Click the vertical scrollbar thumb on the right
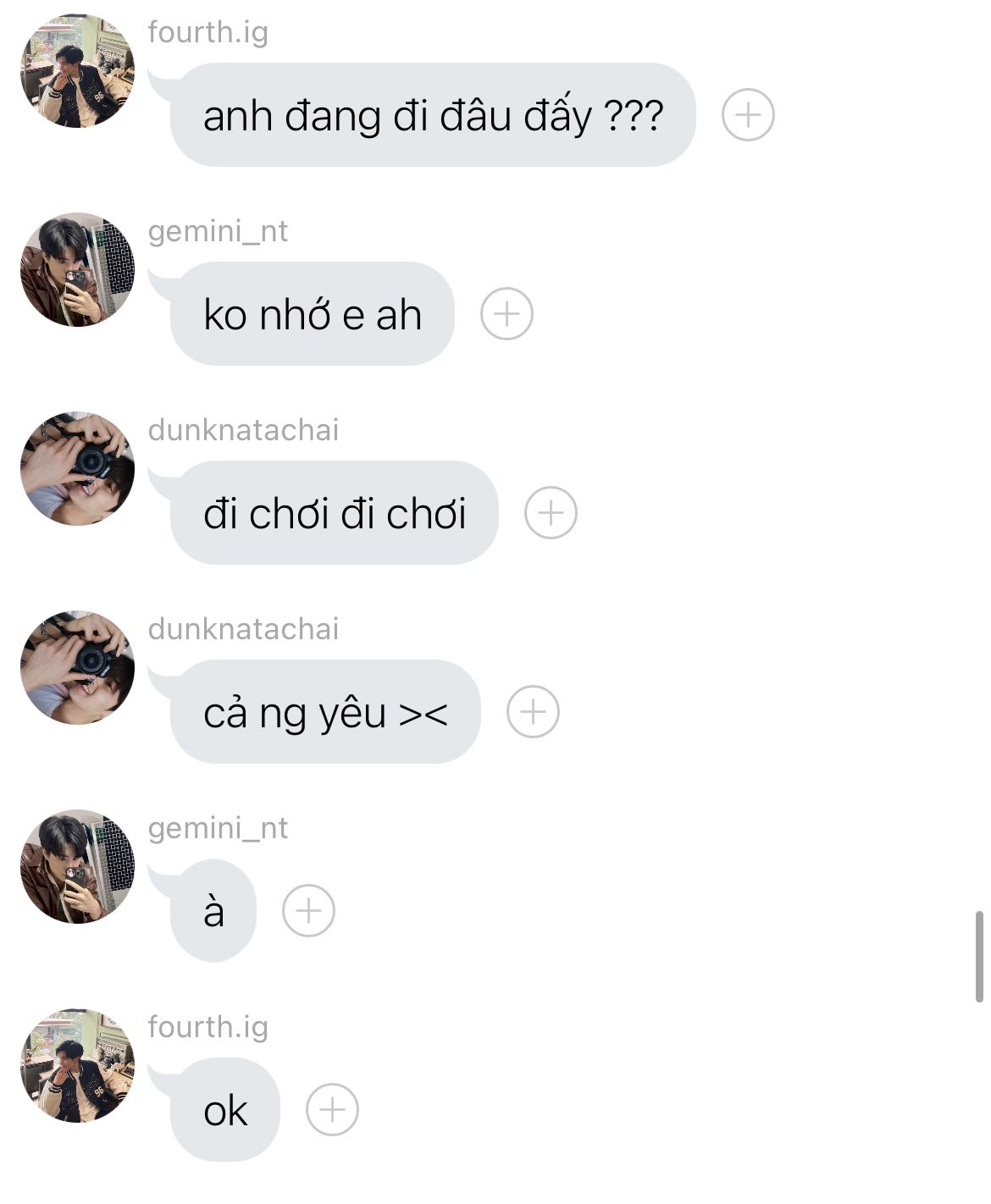The image size is (991, 1204). [x=980, y=957]
